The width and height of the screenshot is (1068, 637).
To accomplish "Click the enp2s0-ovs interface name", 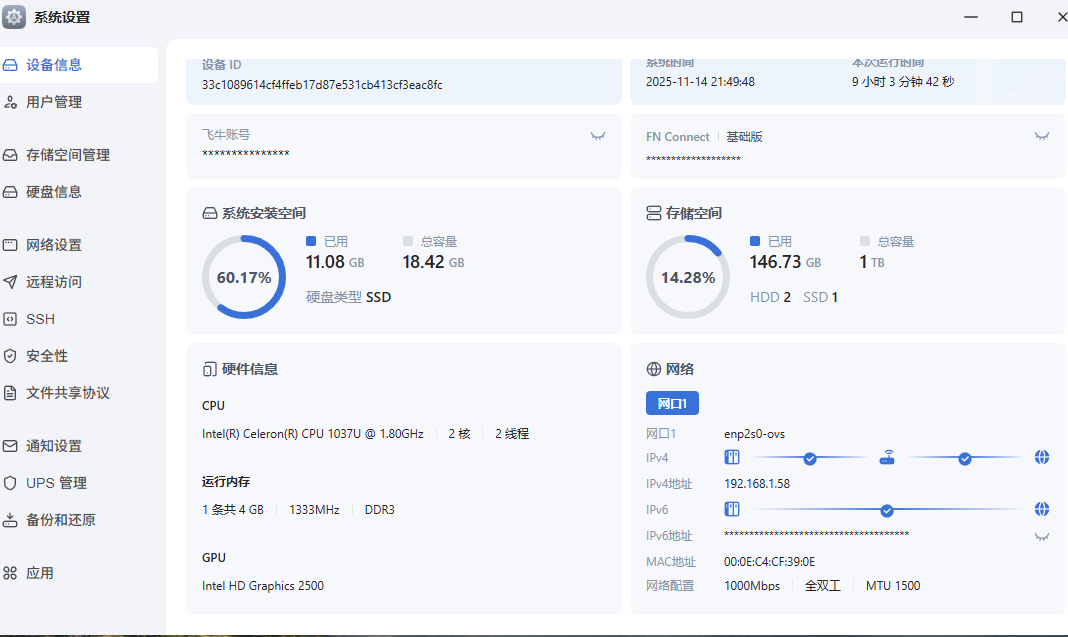I will point(755,434).
